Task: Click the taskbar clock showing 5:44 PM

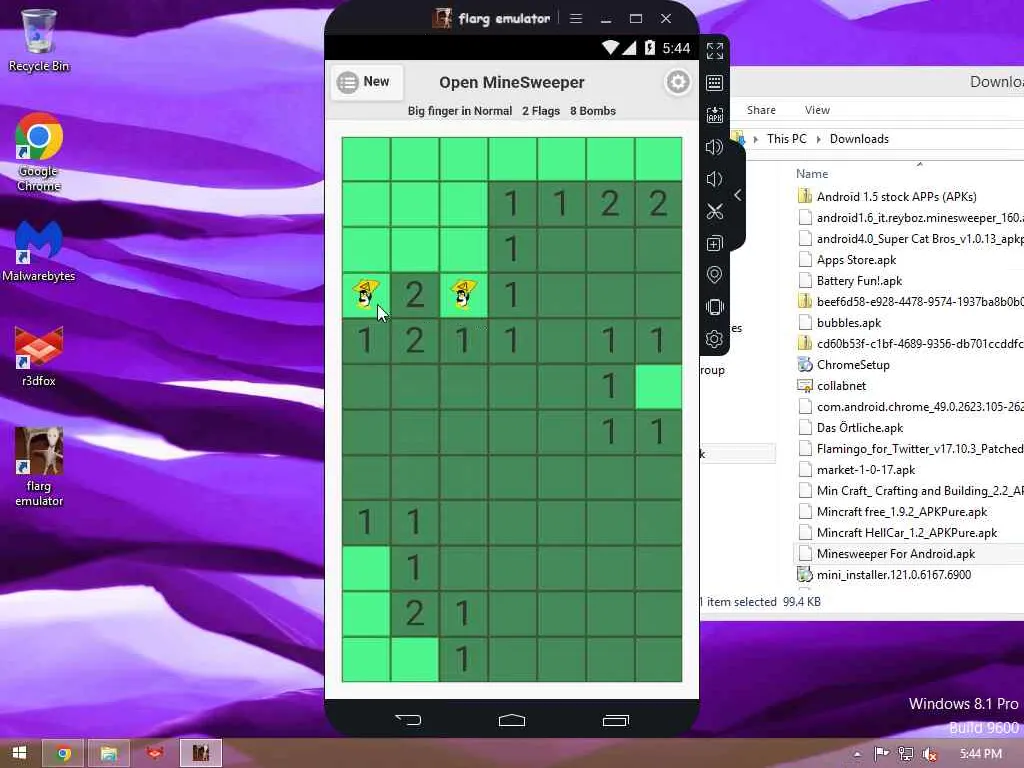Action: coord(981,754)
